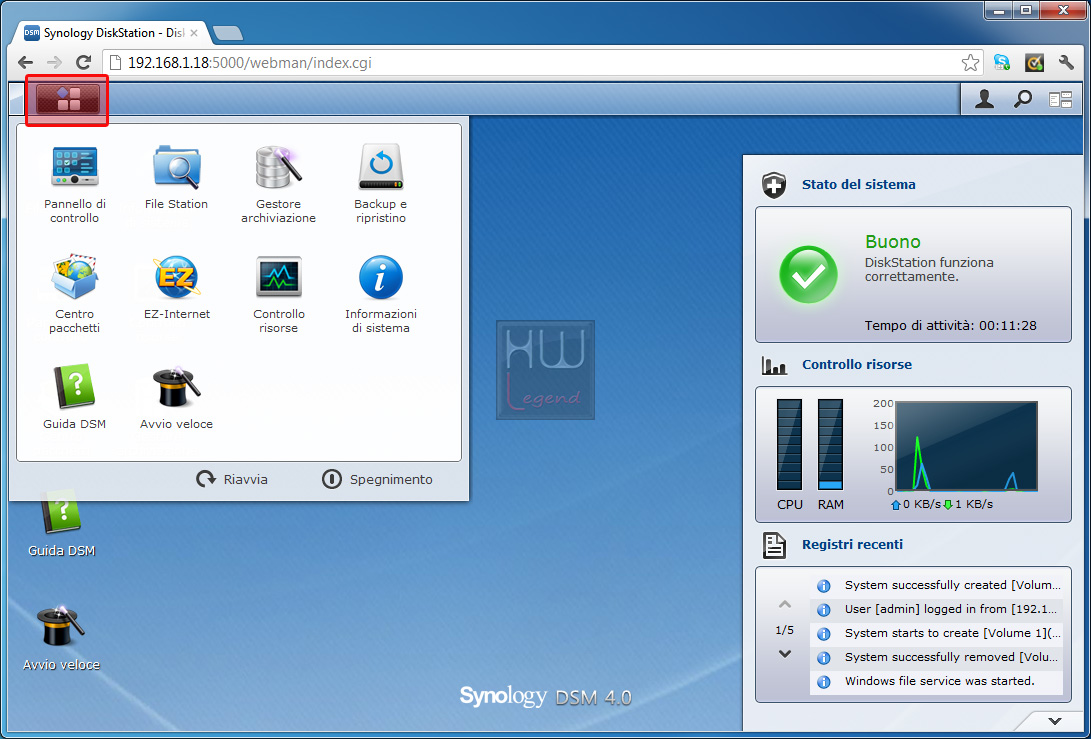Click the network traffic graph

(966, 446)
